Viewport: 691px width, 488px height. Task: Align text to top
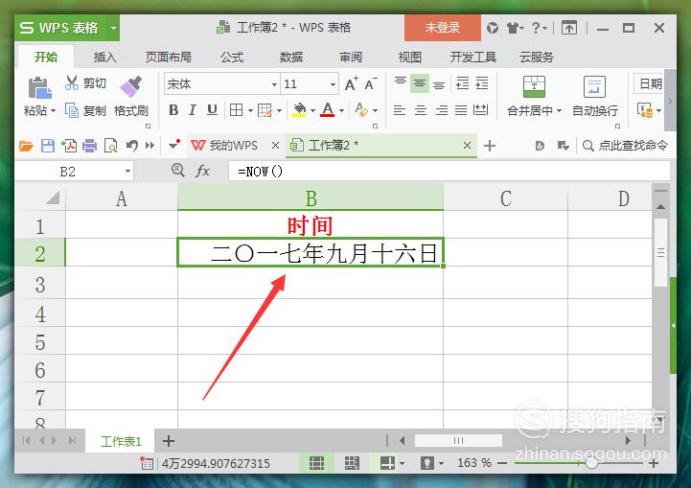tap(400, 83)
